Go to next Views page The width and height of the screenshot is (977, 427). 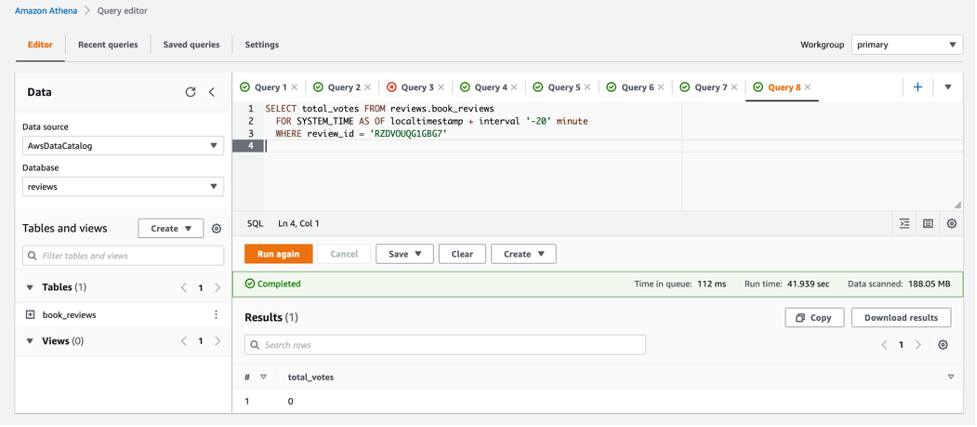(x=217, y=341)
